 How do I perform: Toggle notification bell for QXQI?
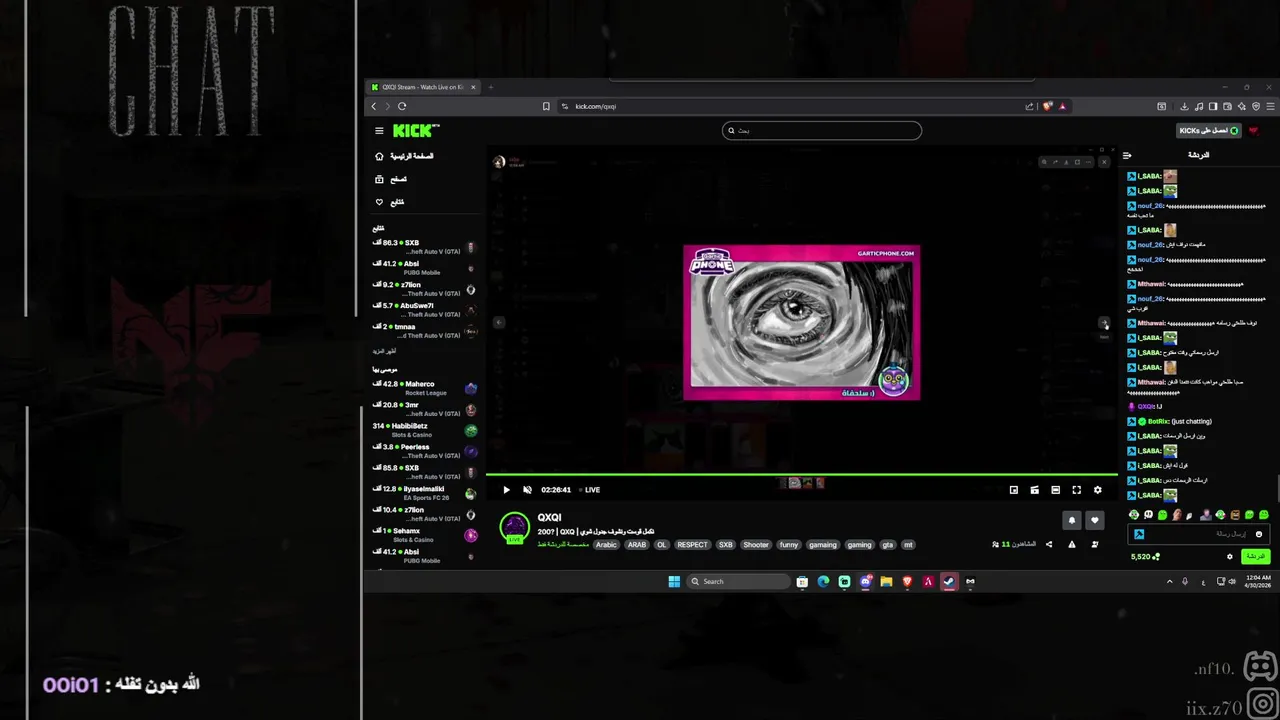coord(1072,520)
